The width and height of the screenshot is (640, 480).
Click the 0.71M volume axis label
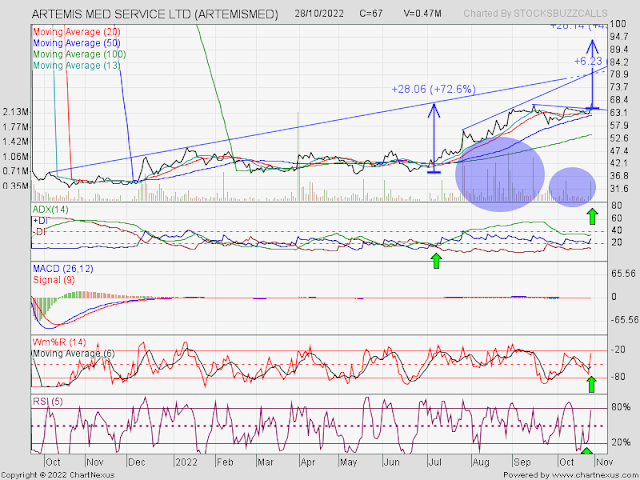(16, 171)
